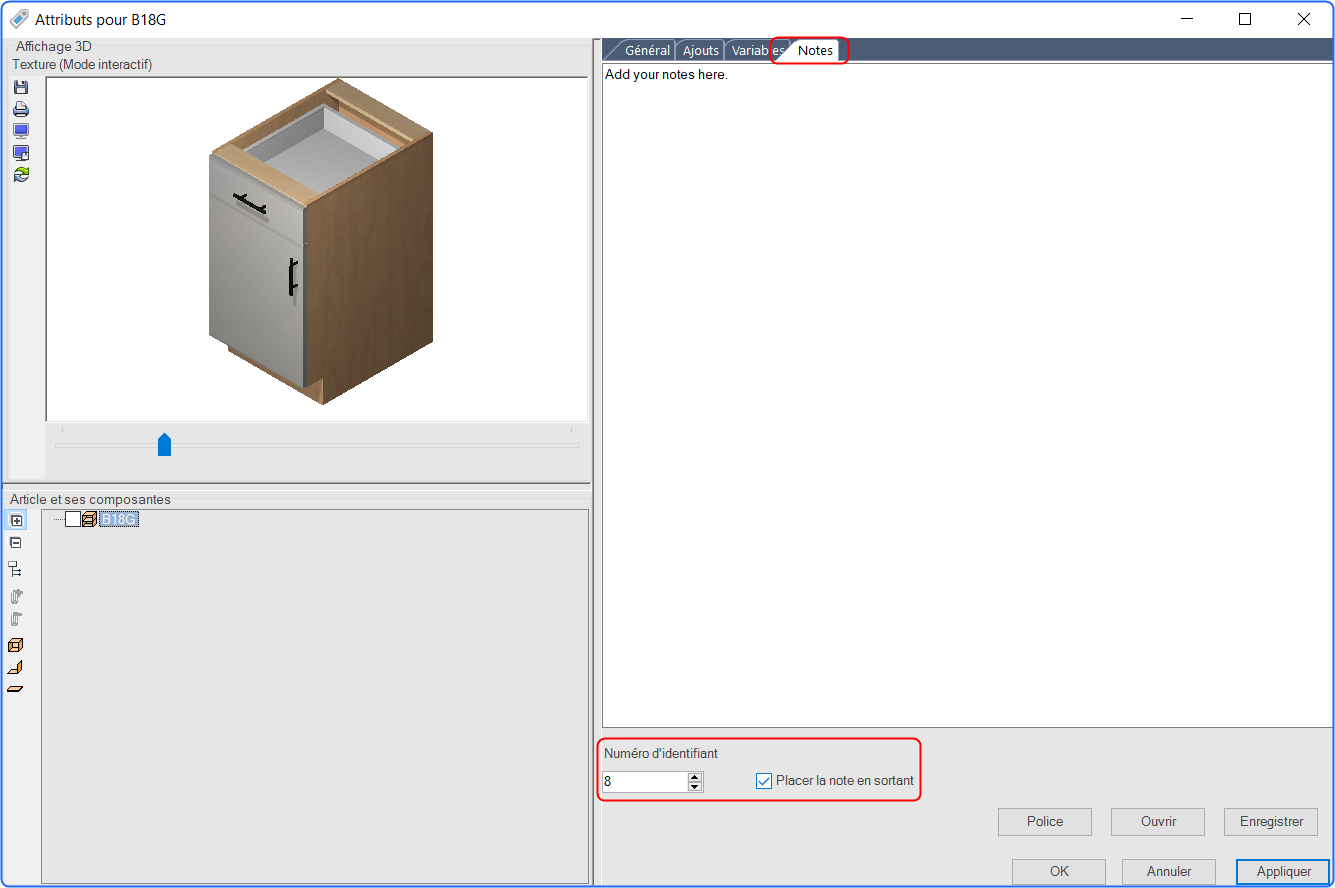Click the app icon in the title bar

[x=19, y=19]
